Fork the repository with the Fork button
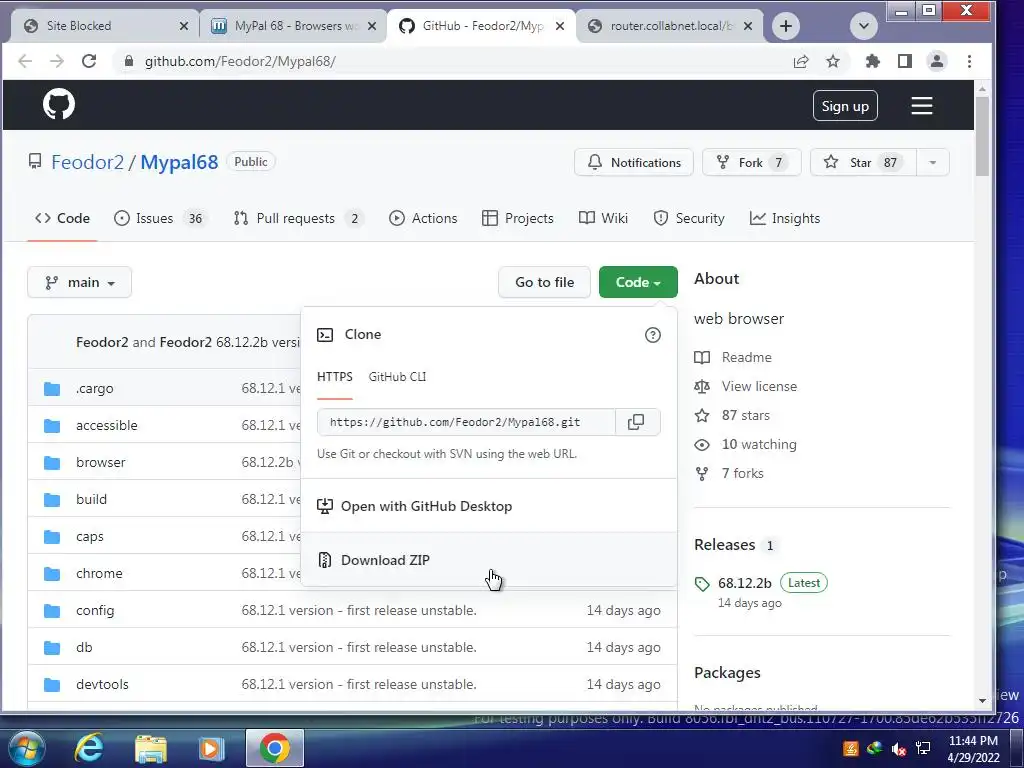The image size is (1024, 768). (751, 162)
